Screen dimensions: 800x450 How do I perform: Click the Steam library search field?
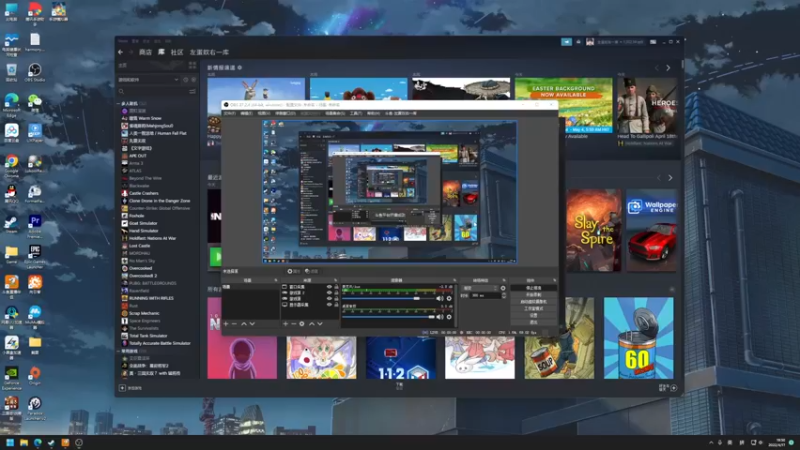[x=153, y=91]
